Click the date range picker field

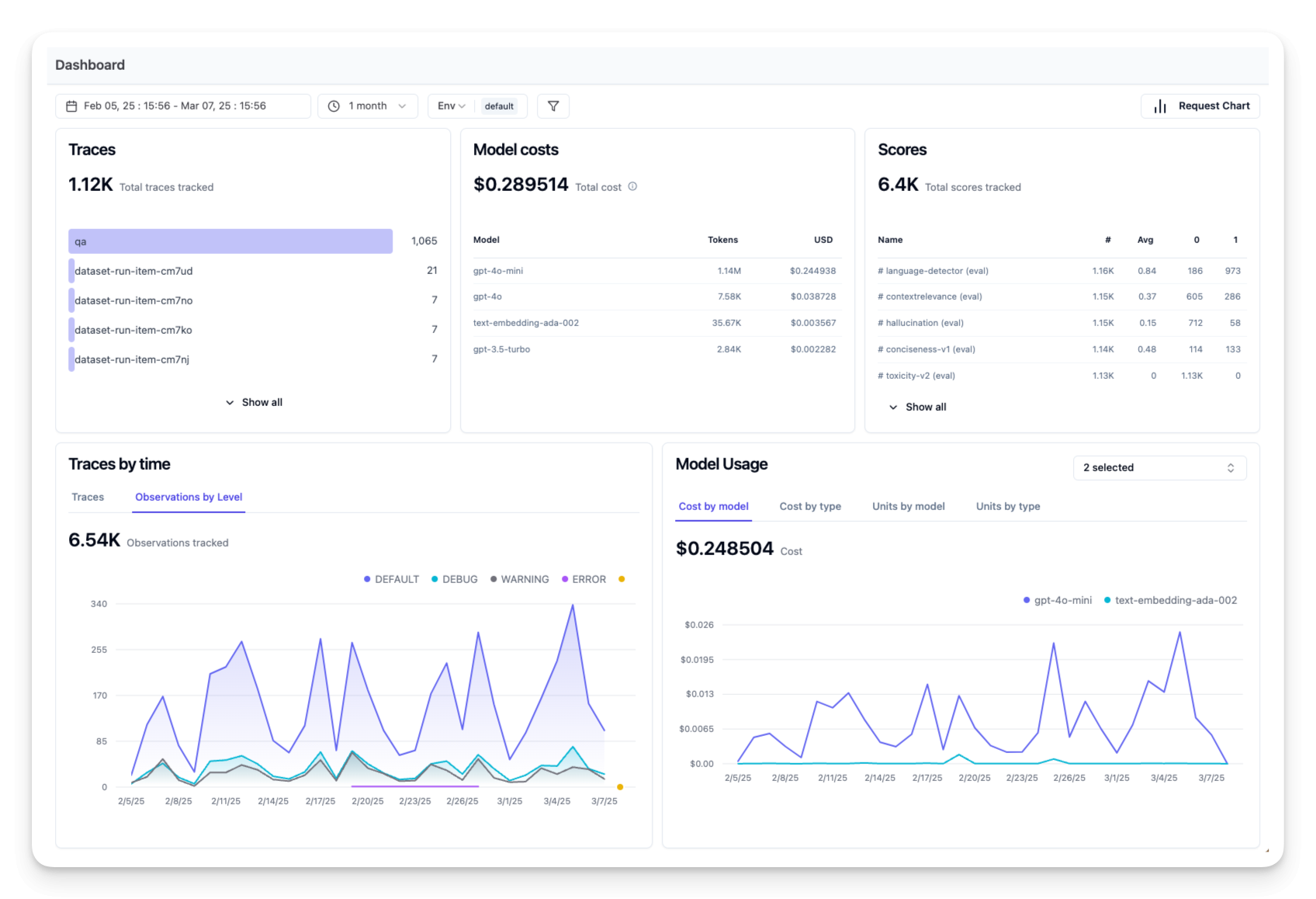[183, 106]
